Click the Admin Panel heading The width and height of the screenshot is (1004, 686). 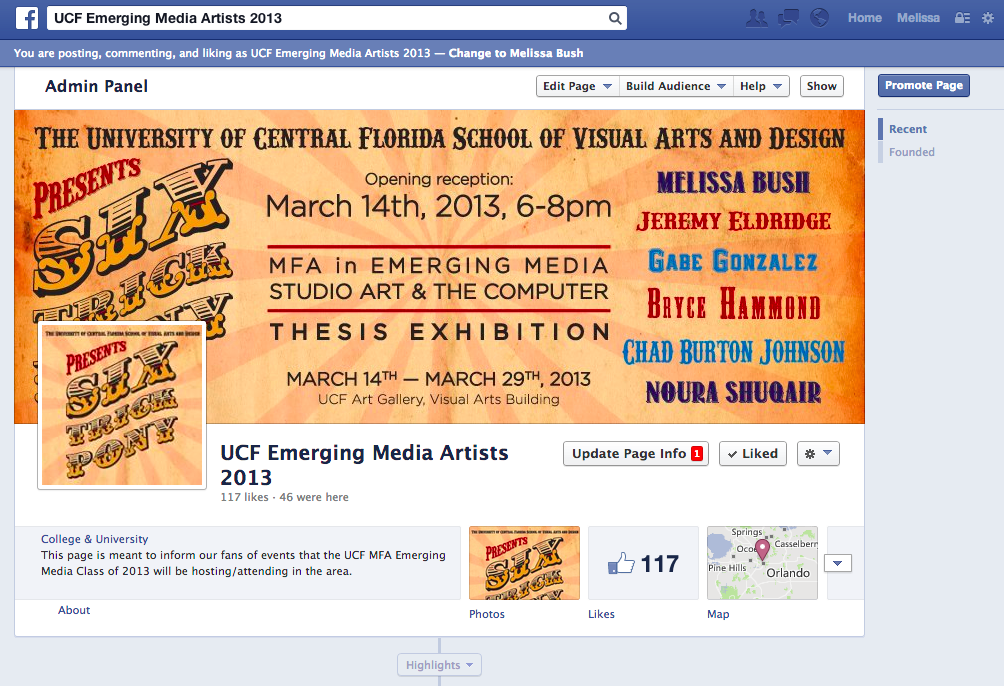coord(96,86)
